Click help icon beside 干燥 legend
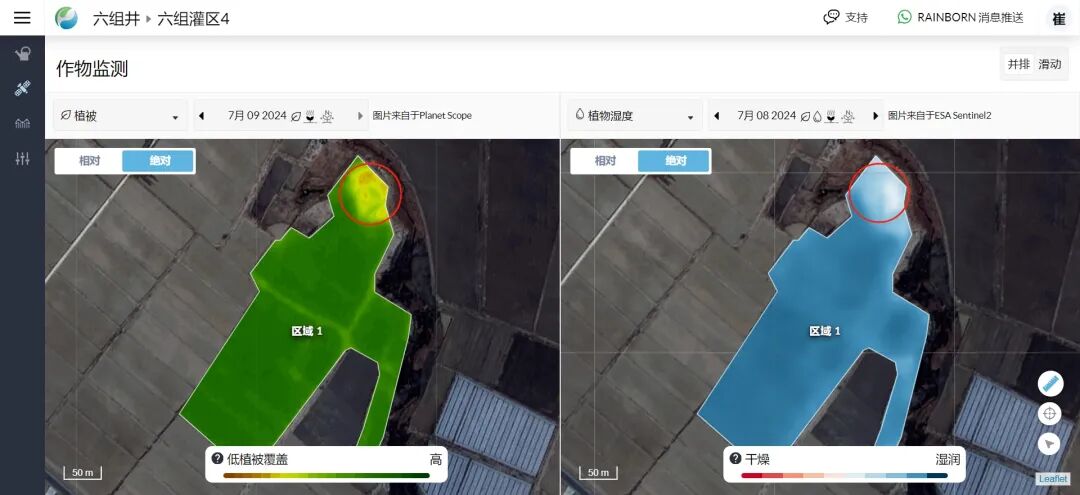The width and height of the screenshot is (1080, 495). 735,458
